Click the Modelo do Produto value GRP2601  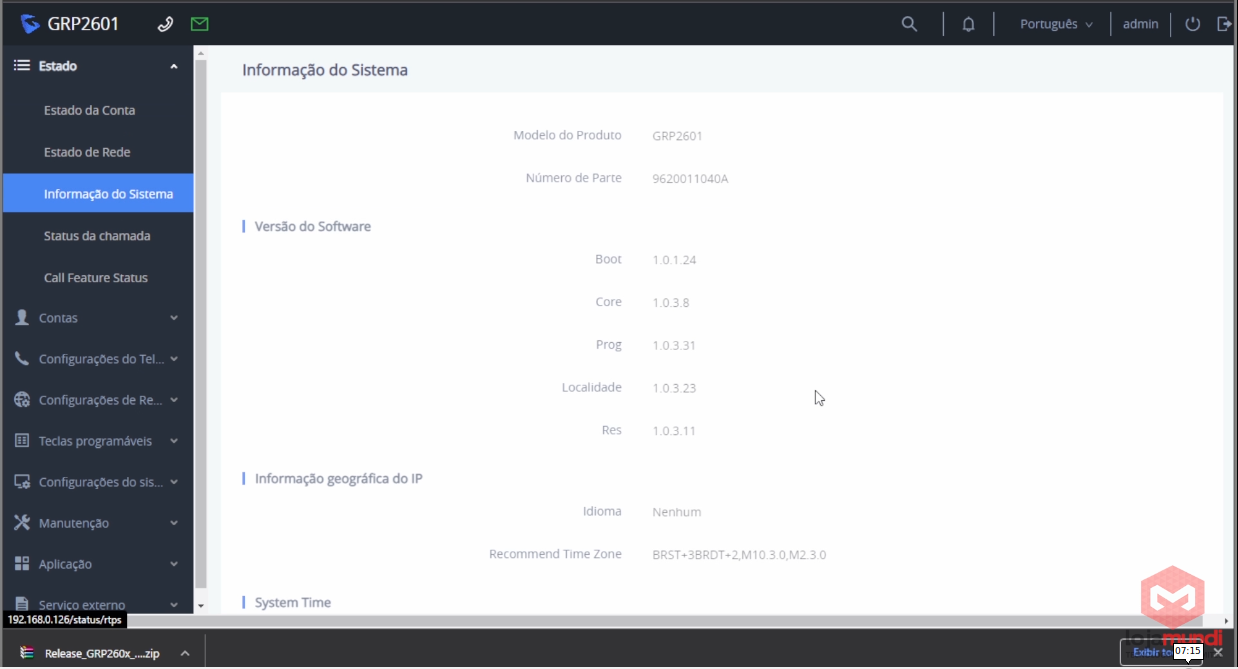click(677, 136)
